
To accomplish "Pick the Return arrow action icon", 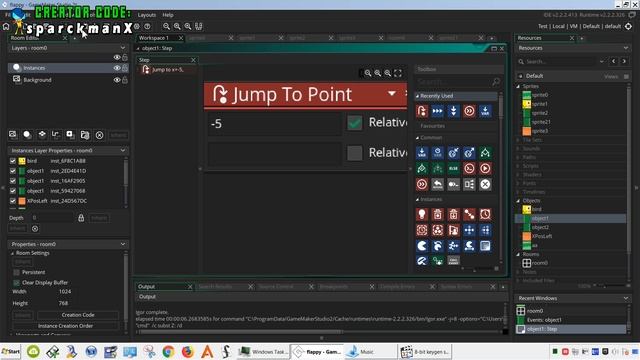I will click(x=438, y=184).
